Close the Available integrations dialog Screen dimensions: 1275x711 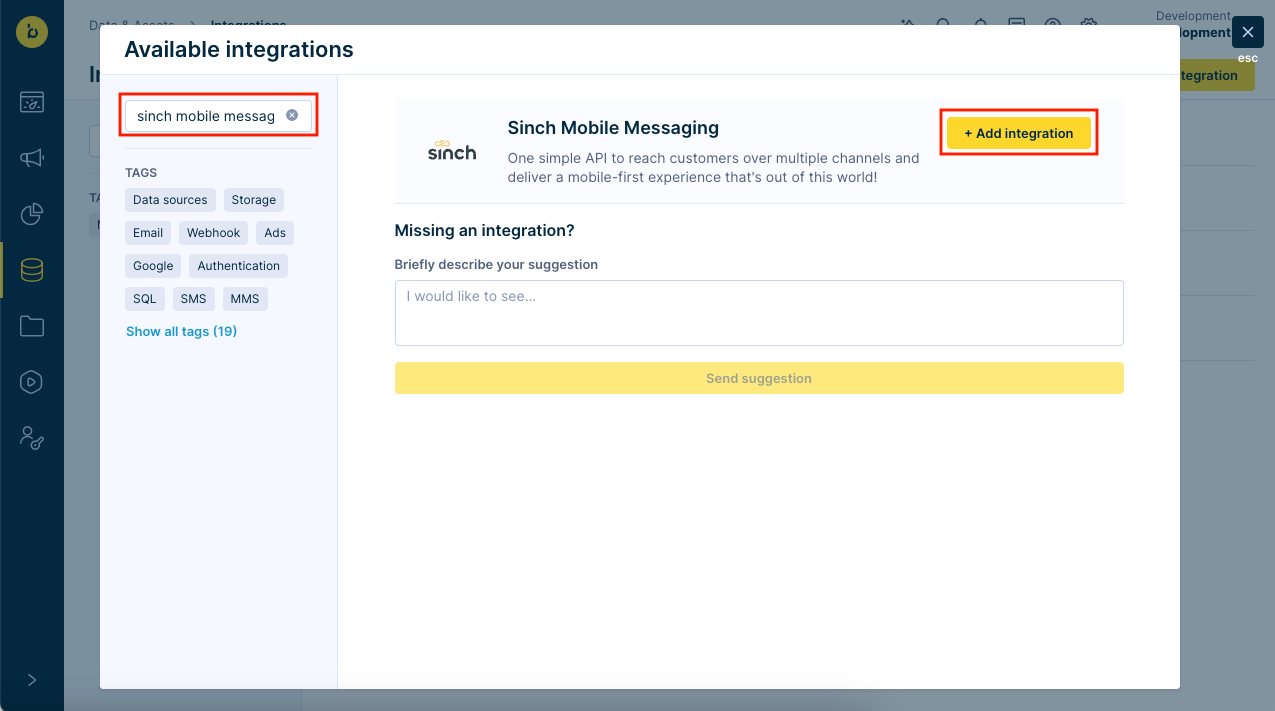tap(1247, 32)
